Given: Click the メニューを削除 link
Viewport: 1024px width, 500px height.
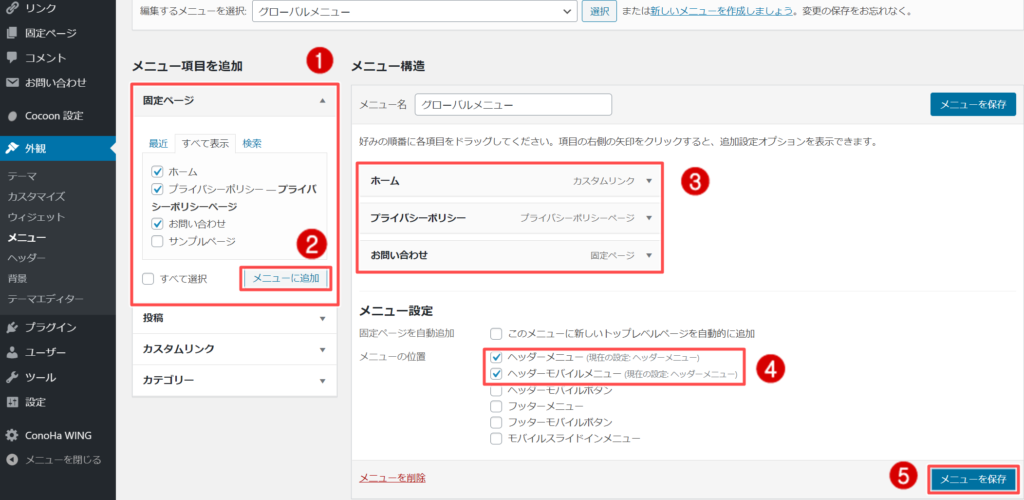Looking at the screenshot, I should (x=392, y=478).
